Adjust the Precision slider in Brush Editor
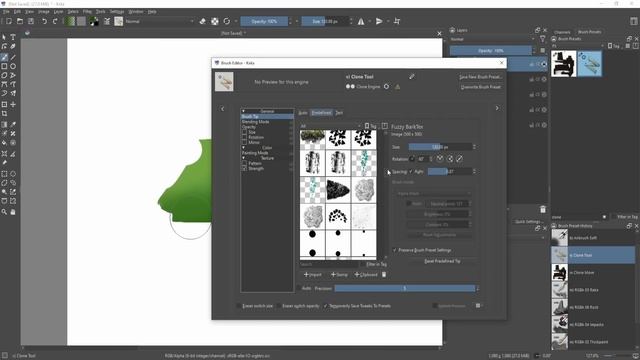The image size is (640, 360). pos(405,288)
